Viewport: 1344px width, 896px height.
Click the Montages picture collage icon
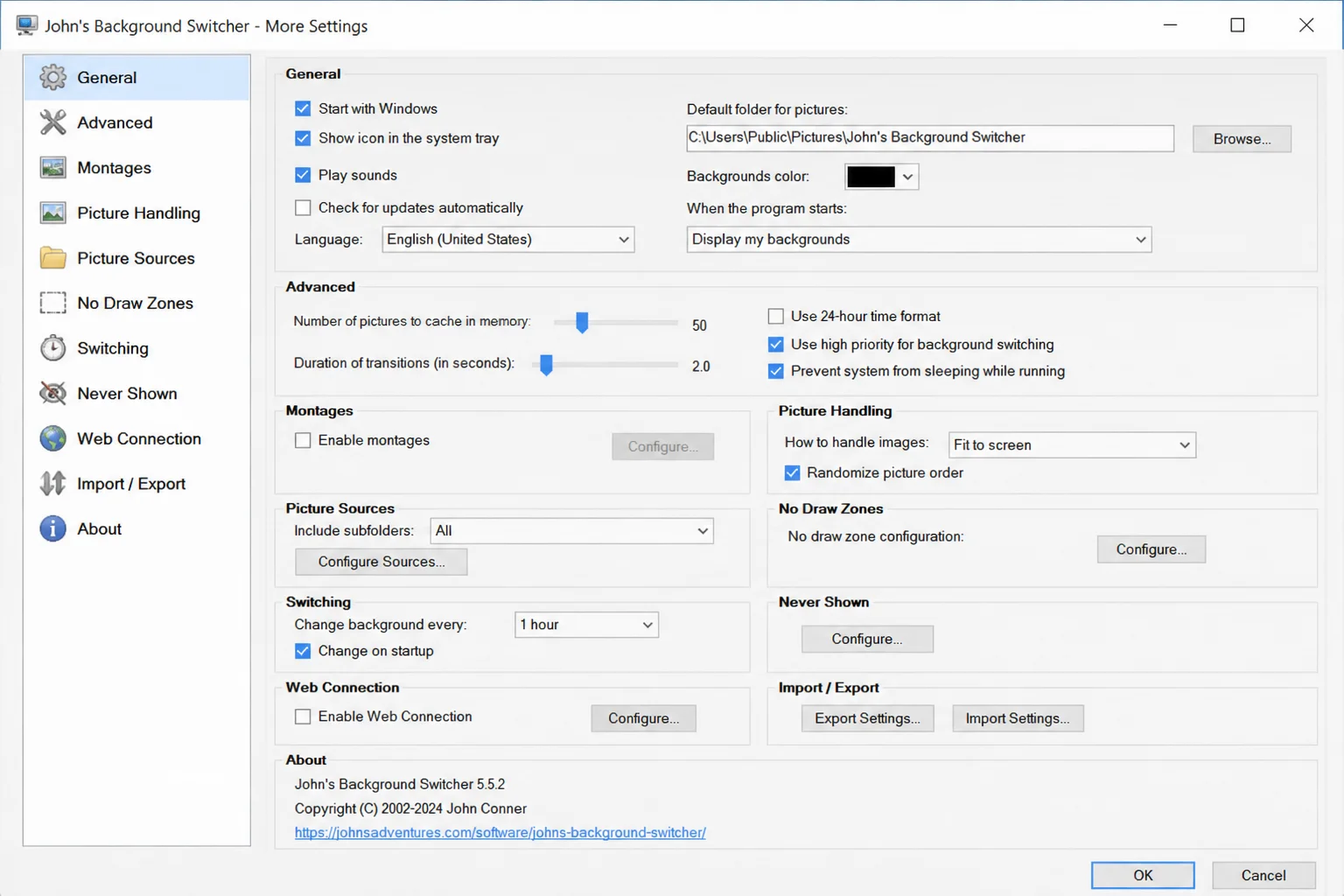(x=52, y=167)
